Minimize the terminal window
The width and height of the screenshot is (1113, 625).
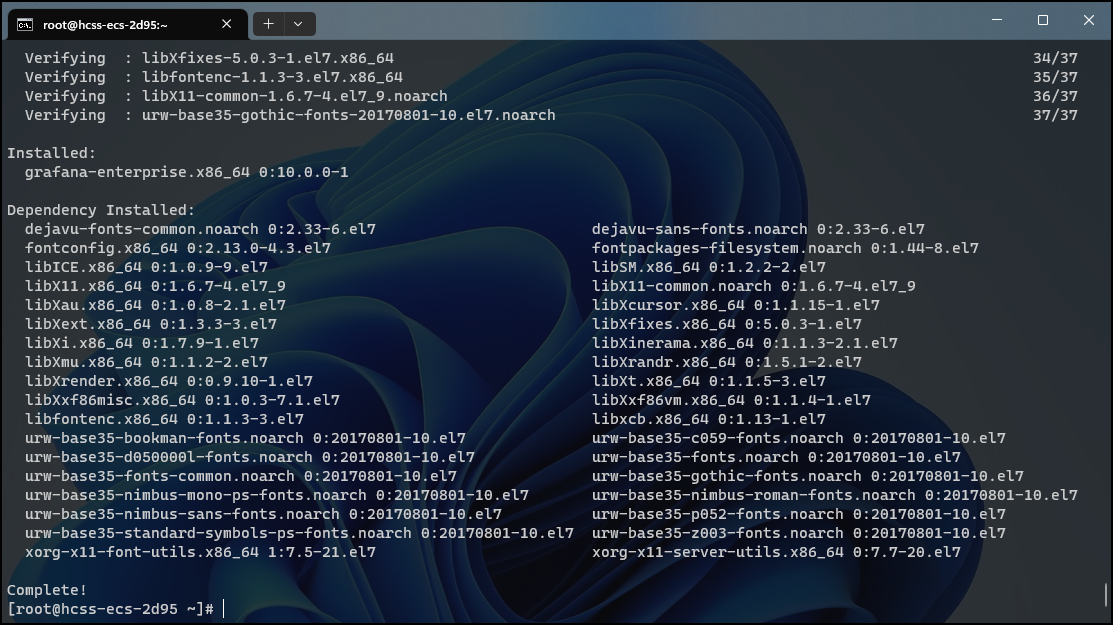click(997, 21)
